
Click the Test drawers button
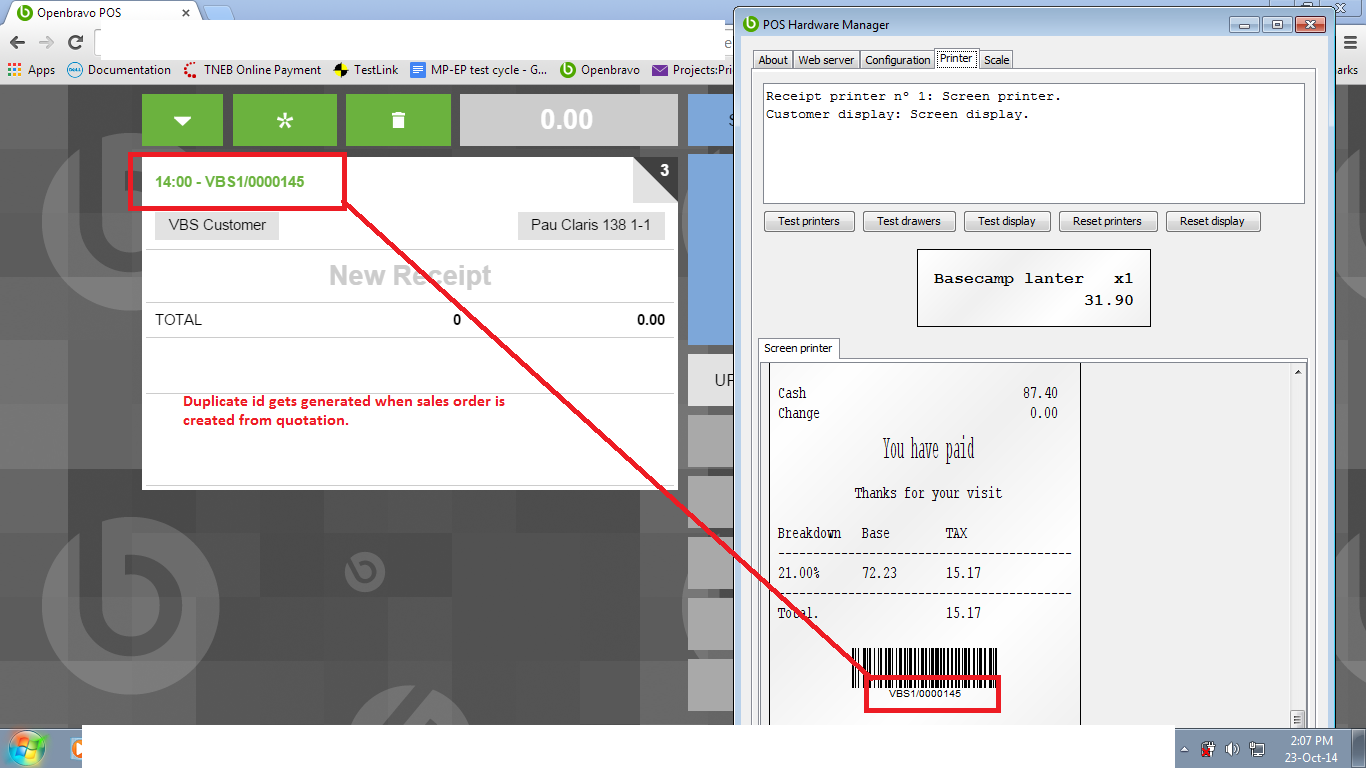point(909,221)
